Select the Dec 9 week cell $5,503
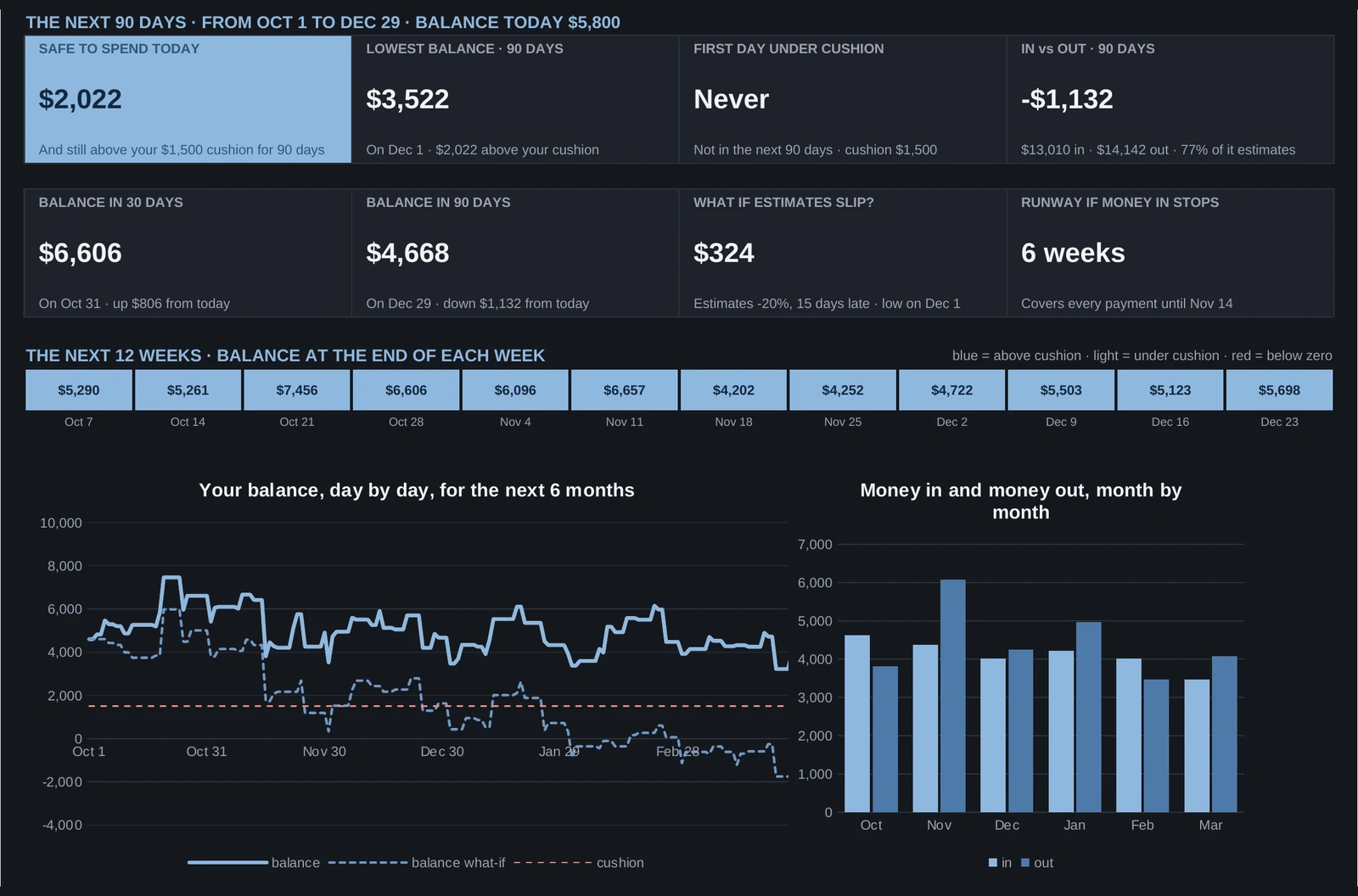Viewport: 1358px width, 896px height. click(1061, 390)
